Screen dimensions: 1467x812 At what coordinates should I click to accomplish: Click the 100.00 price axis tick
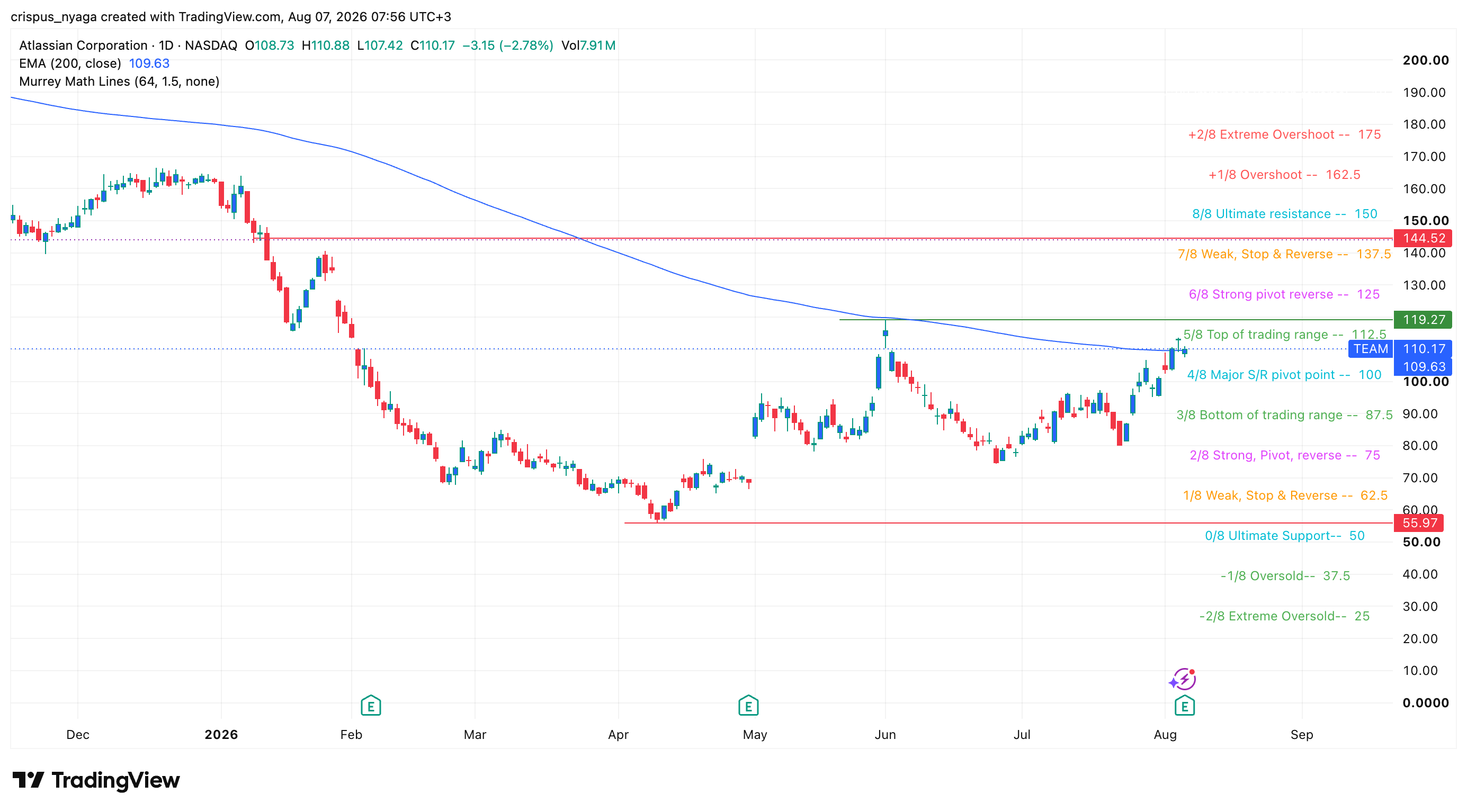point(1426,381)
